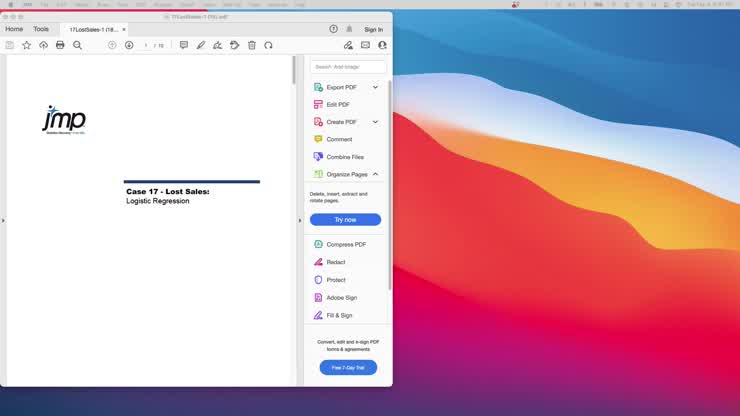Open the find text magnifier tool

click(x=77, y=45)
